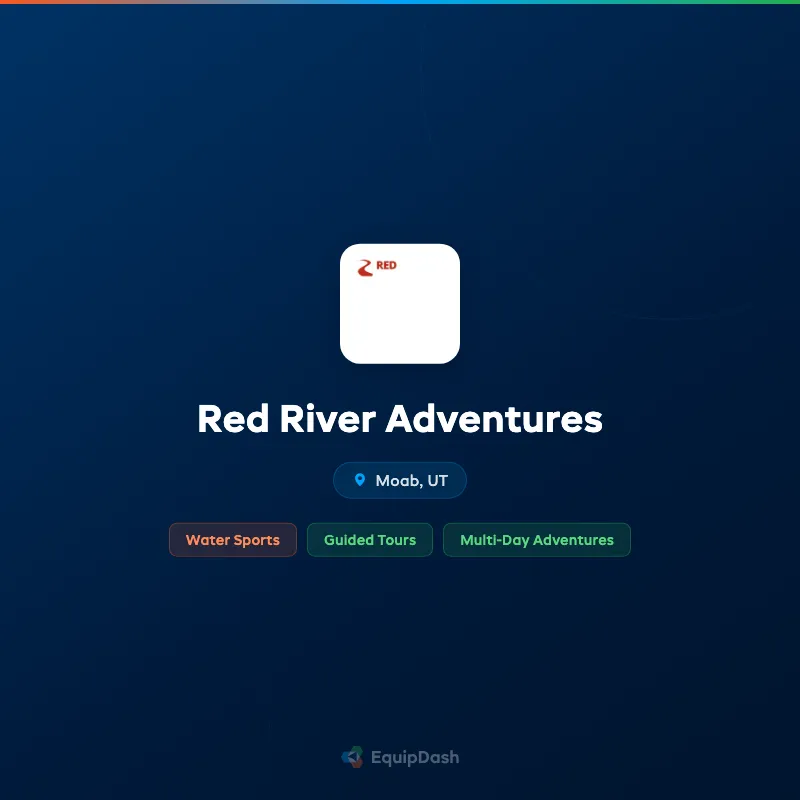Screen dimensions: 800x800
Task: Select the Red River Adventures heading text
Action: pos(400,419)
